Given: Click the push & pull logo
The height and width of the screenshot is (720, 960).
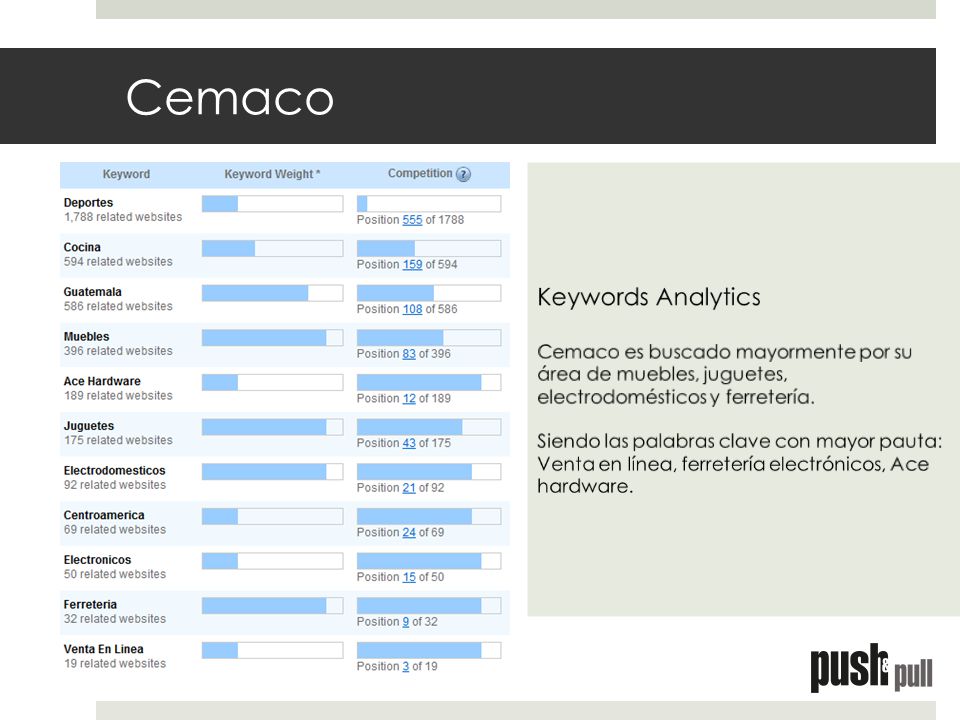Looking at the screenshot, I should [x=871, y=668].
